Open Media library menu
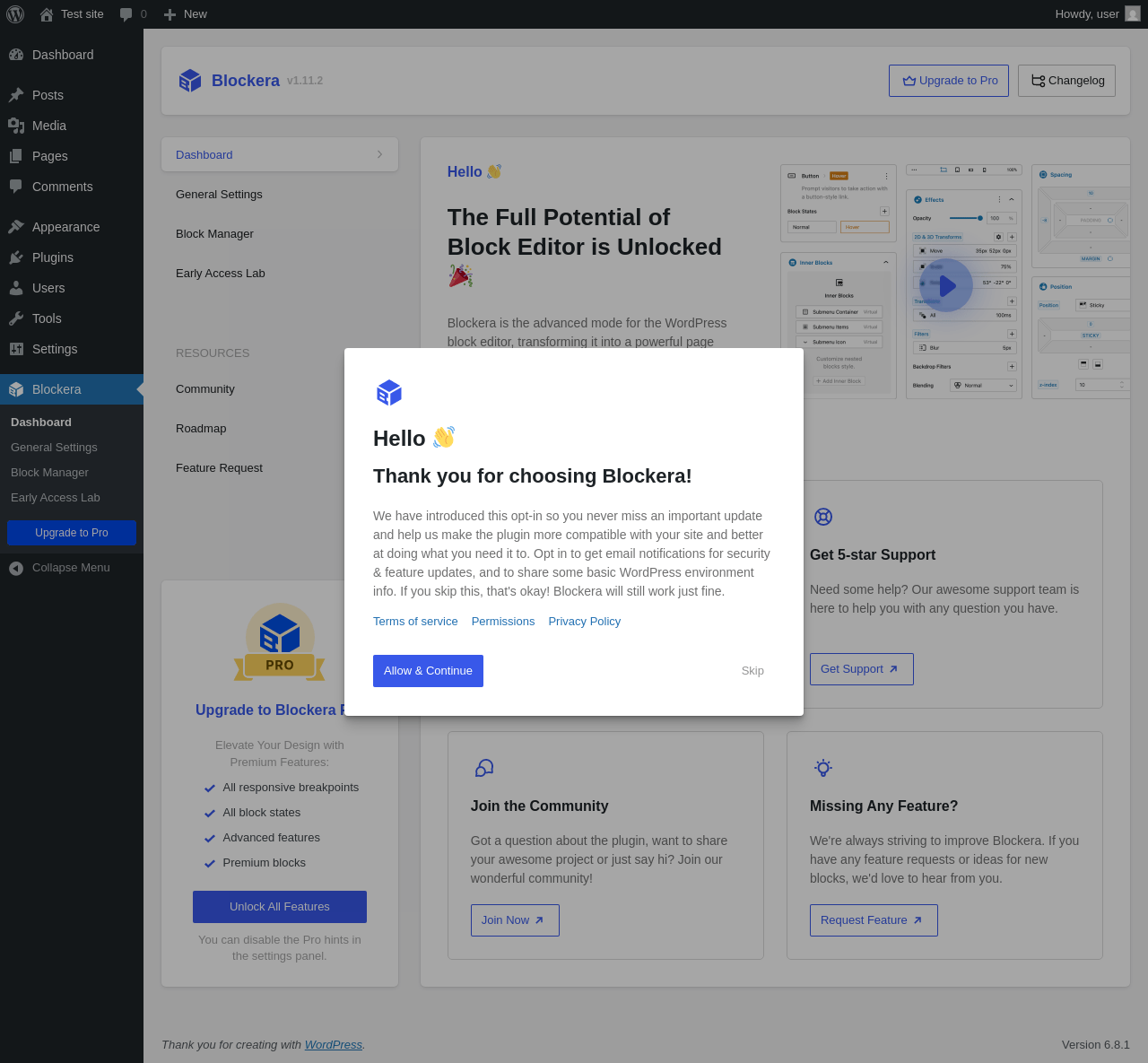This screenshot has width=1148, height=1063. coord(72,126)
